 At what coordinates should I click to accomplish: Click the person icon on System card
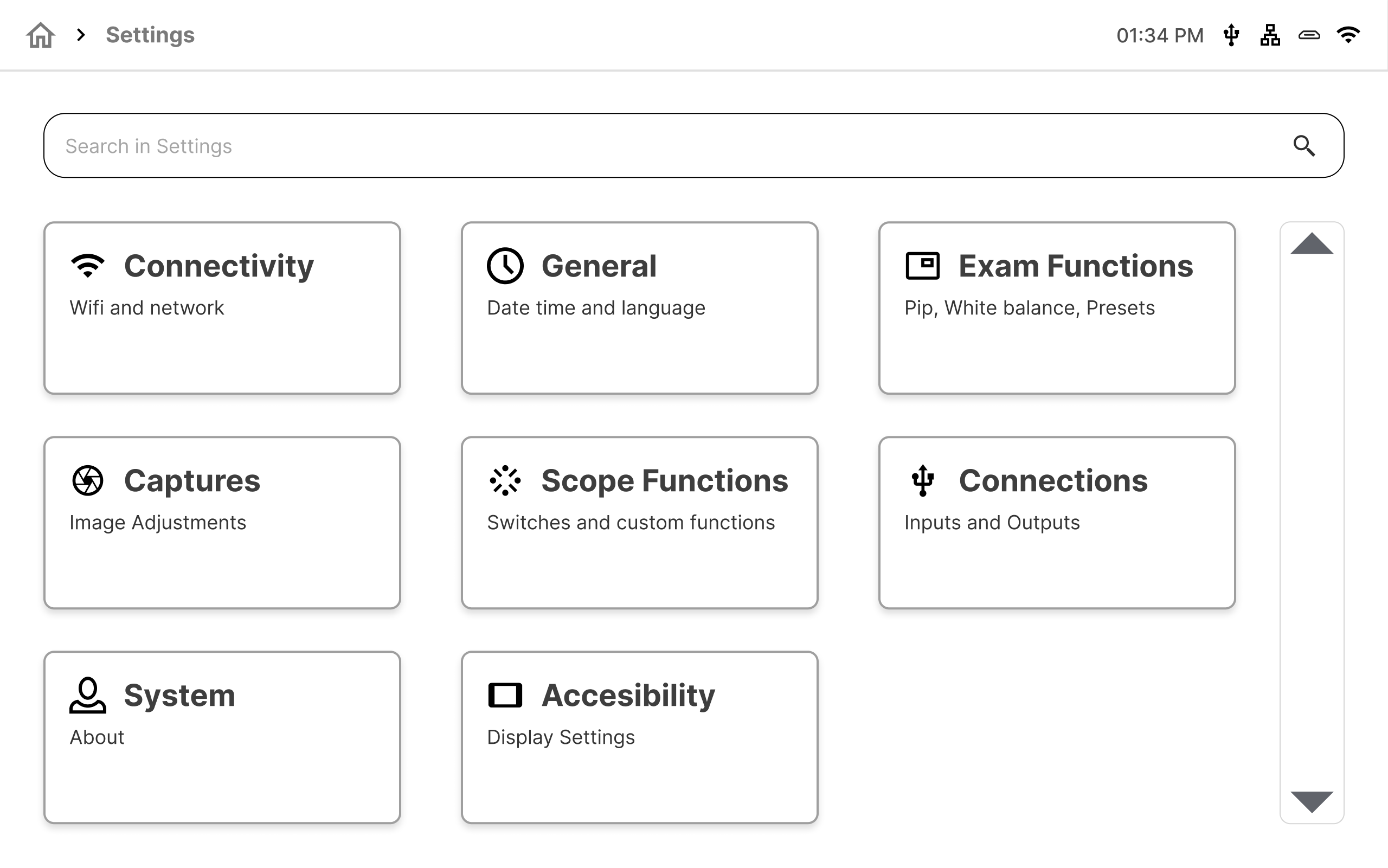(x=88, y=695)
